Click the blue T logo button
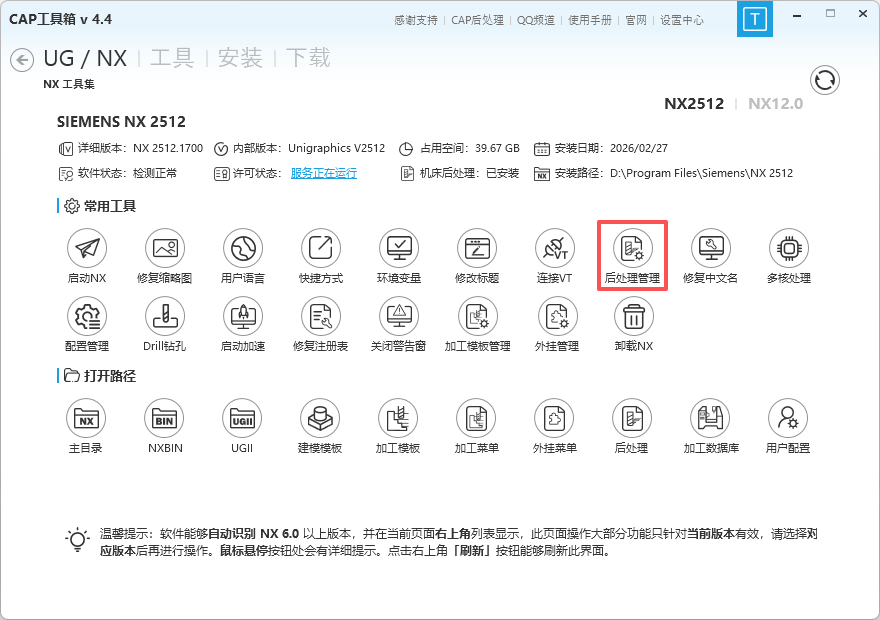This screenshot has width=880, height=620. click(754, 19)
